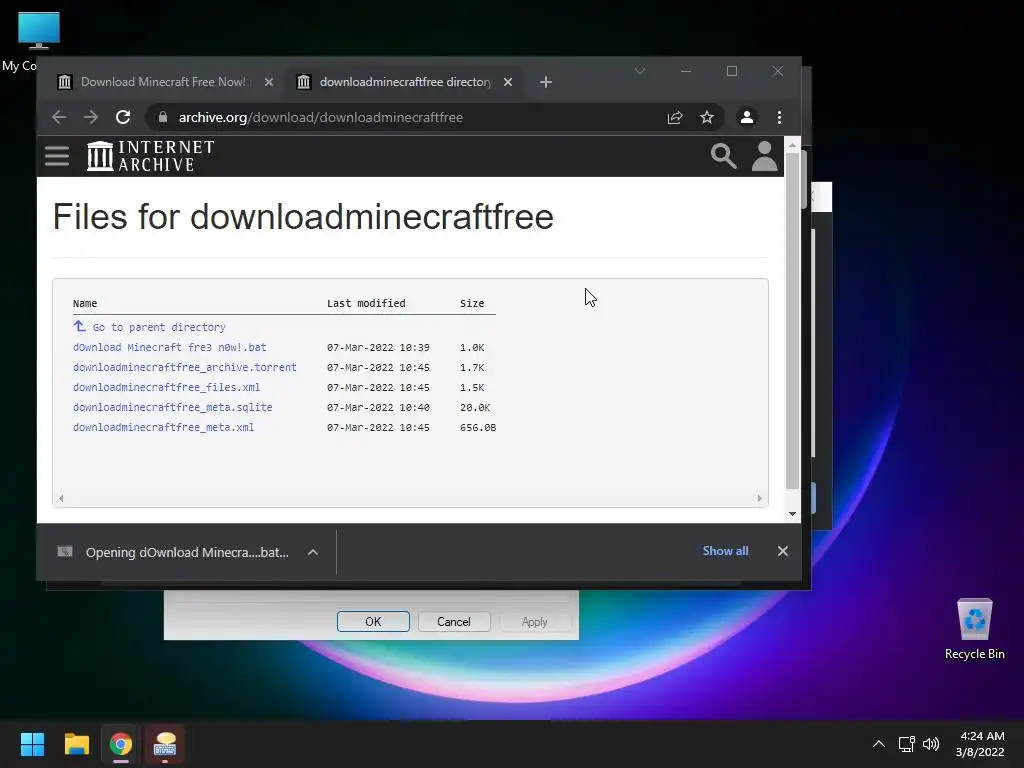Image resolution: width=1024 pixels, height=768 pixels.
Task: Click scrollbar down arrow
Action: pyautogui.click(x=792, y=514)
